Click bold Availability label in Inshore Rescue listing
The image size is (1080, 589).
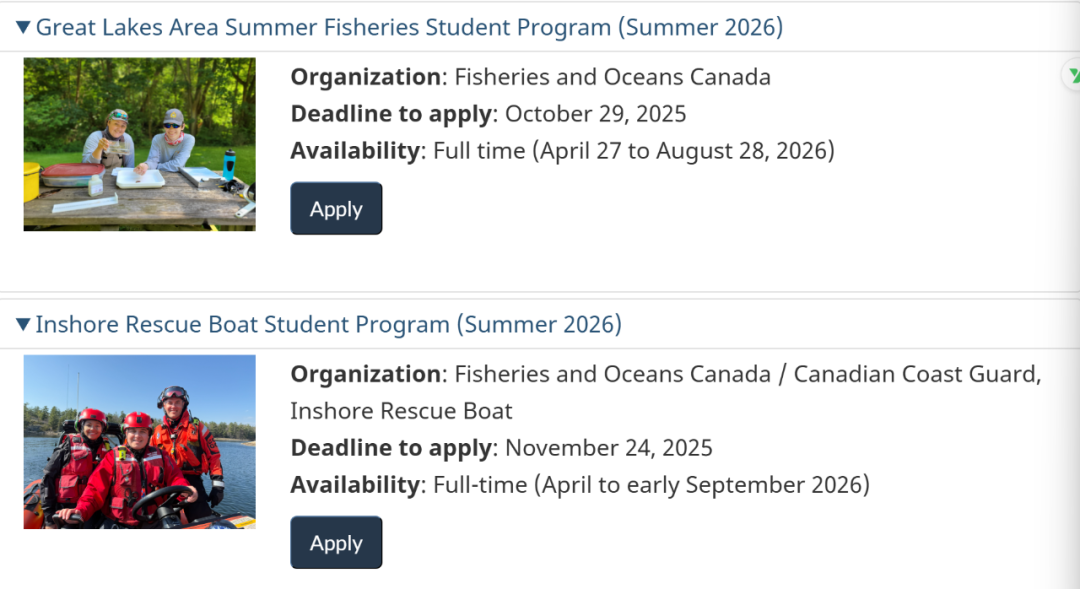click(354, 485)
